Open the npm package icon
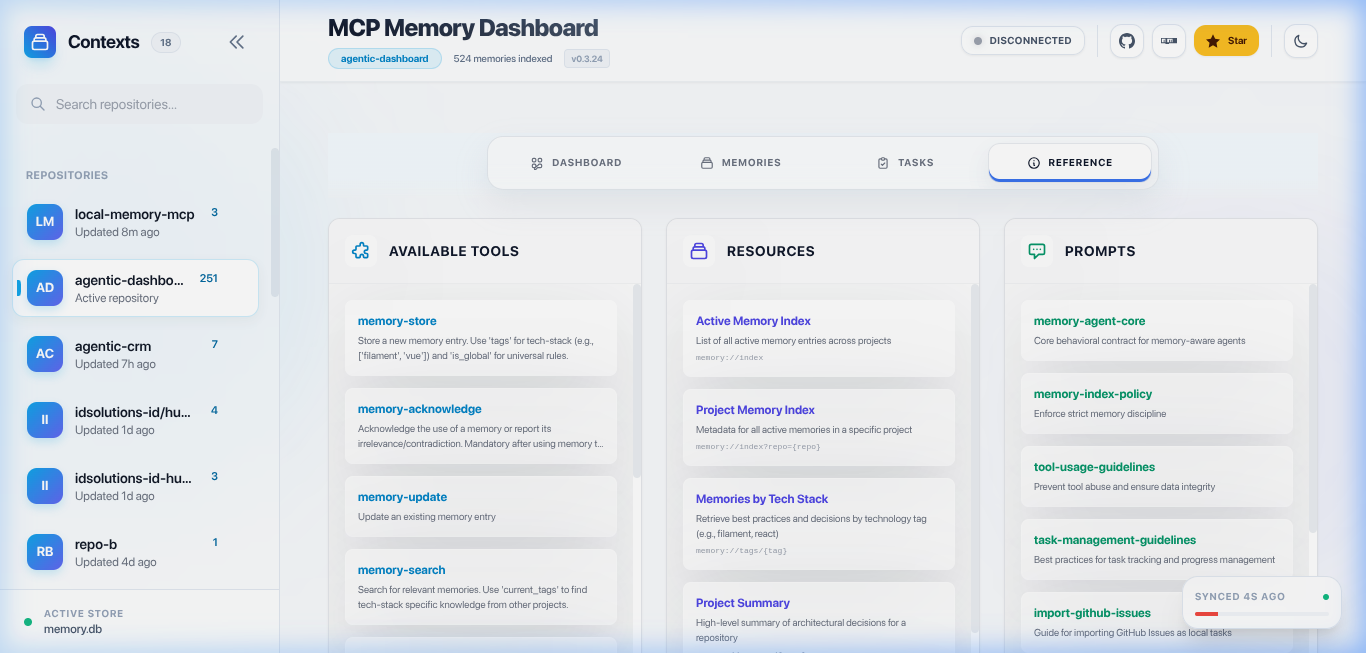 click(1169, 41)
